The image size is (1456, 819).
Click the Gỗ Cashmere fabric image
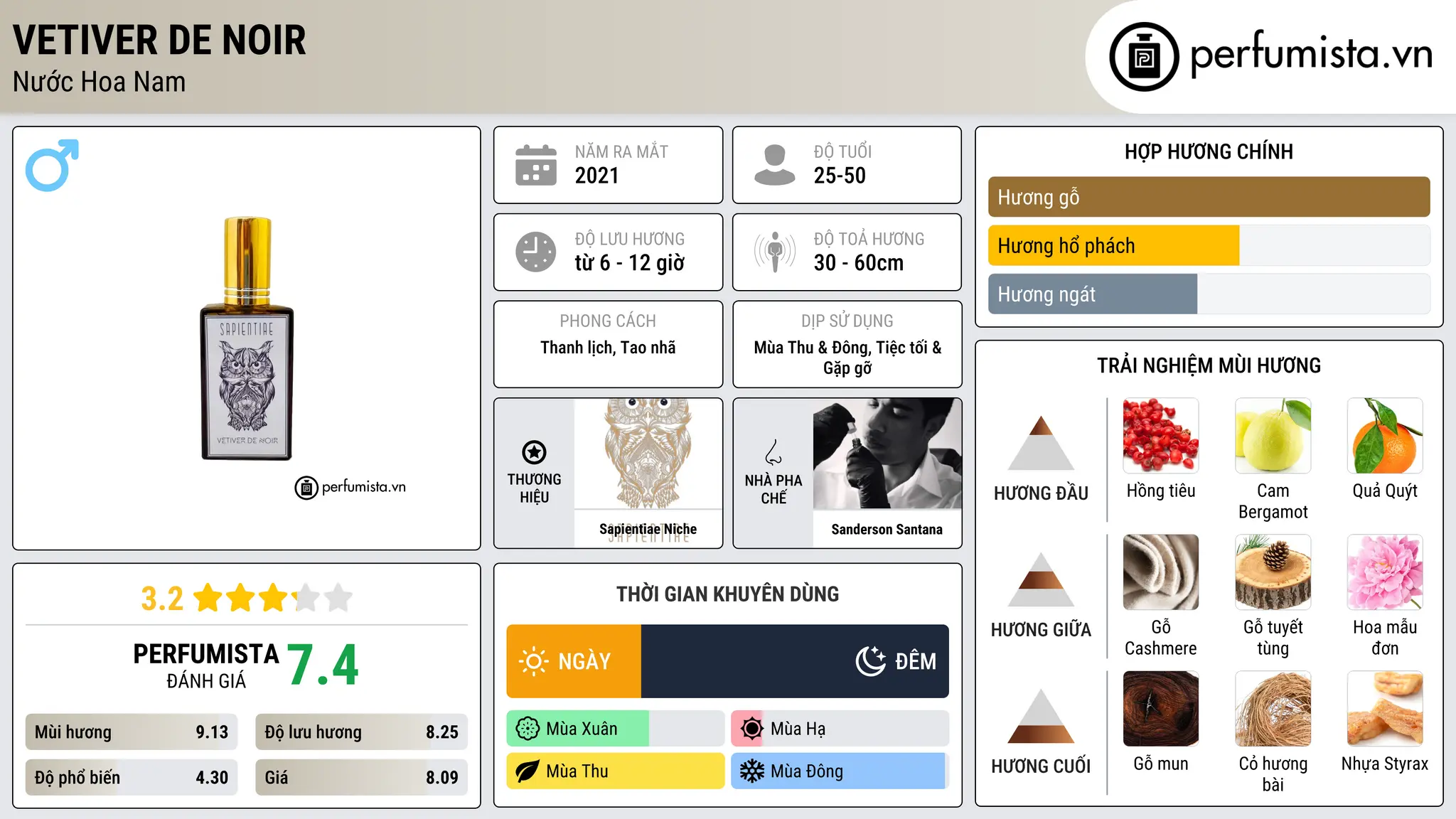click(x=1161, y=572)
